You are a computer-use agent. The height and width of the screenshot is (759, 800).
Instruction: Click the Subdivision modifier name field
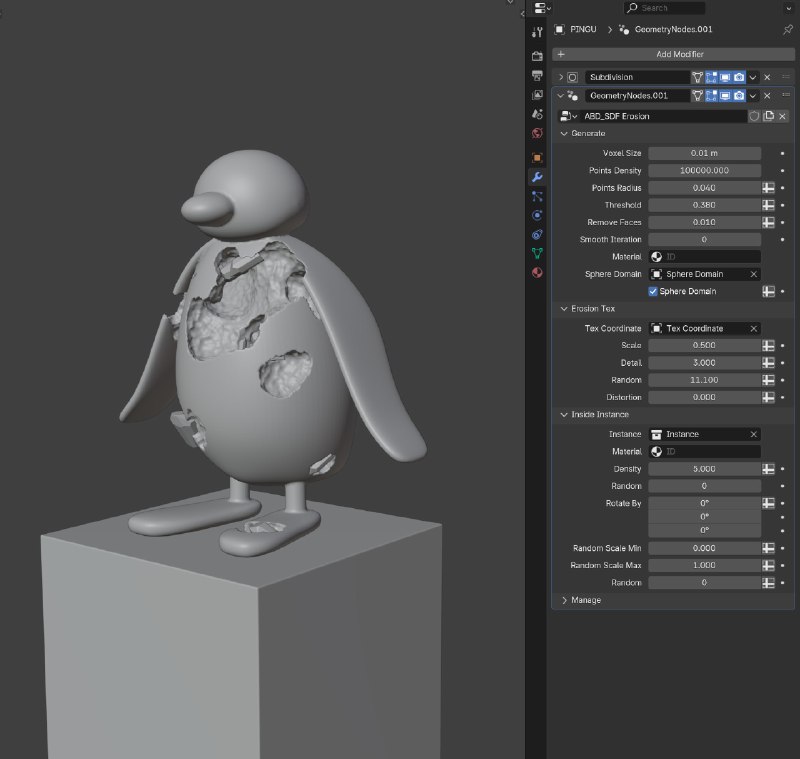pos(637,77)
